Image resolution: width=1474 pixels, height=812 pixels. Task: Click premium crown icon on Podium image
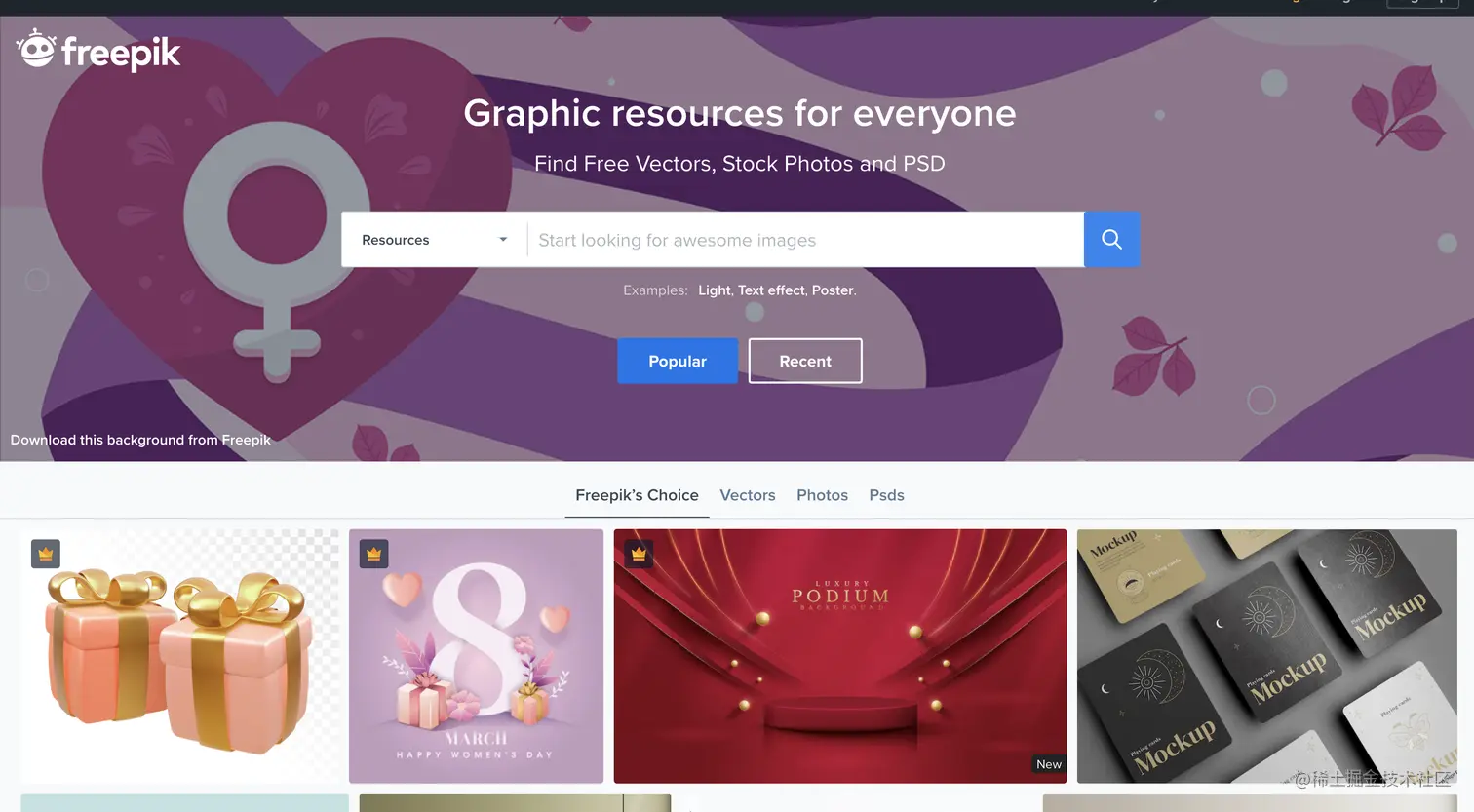click(639, 554)
